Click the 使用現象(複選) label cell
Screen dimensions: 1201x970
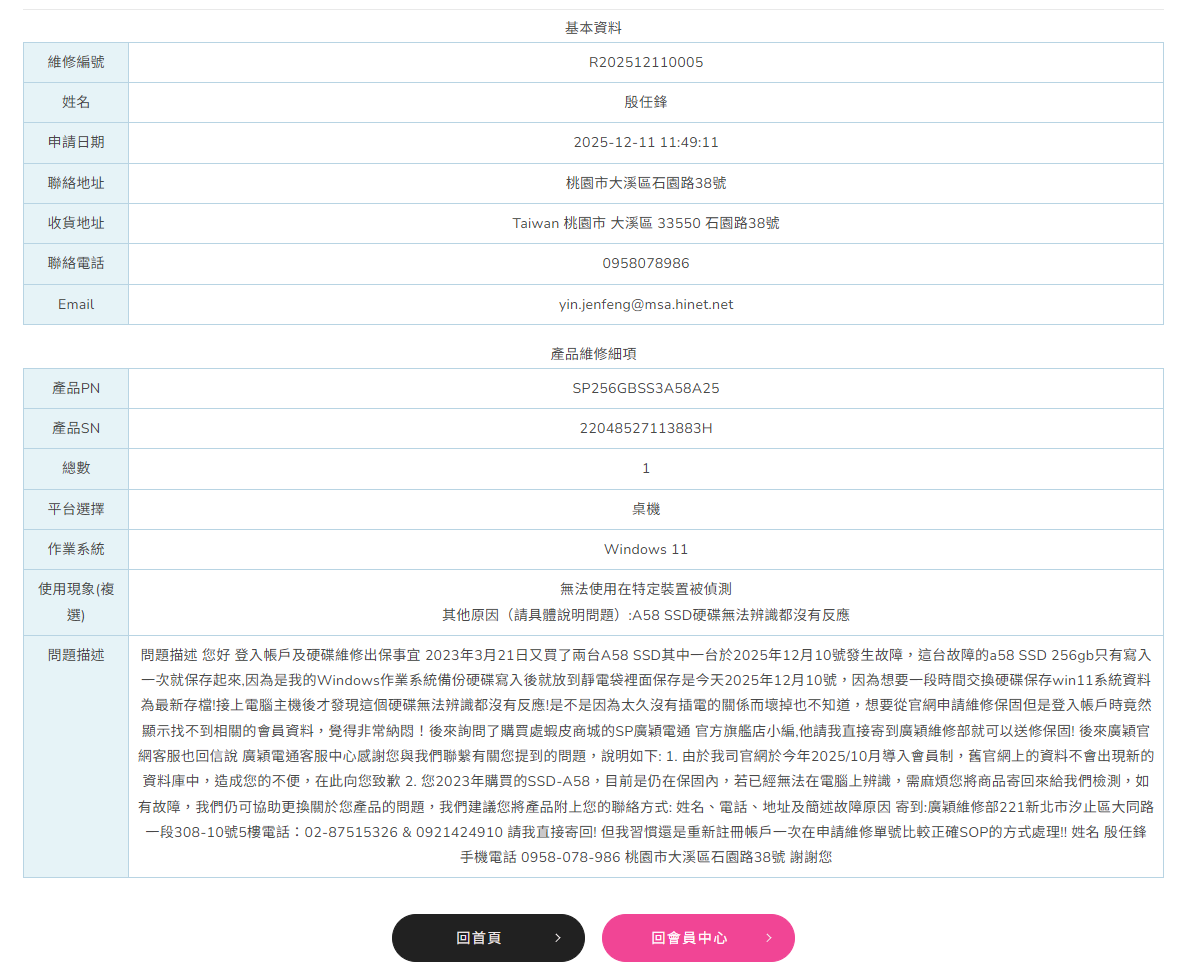click(x=76, y=602)
